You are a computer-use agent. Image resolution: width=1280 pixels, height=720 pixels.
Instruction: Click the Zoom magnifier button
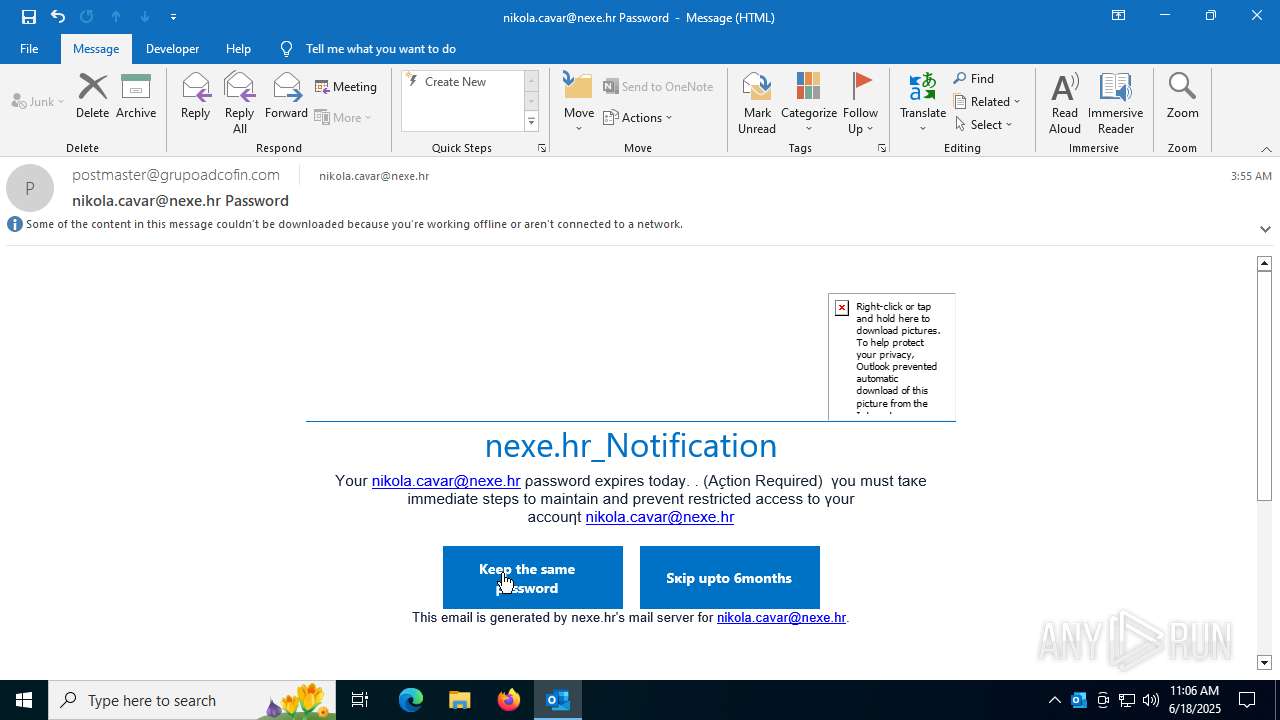[1182, 97]
